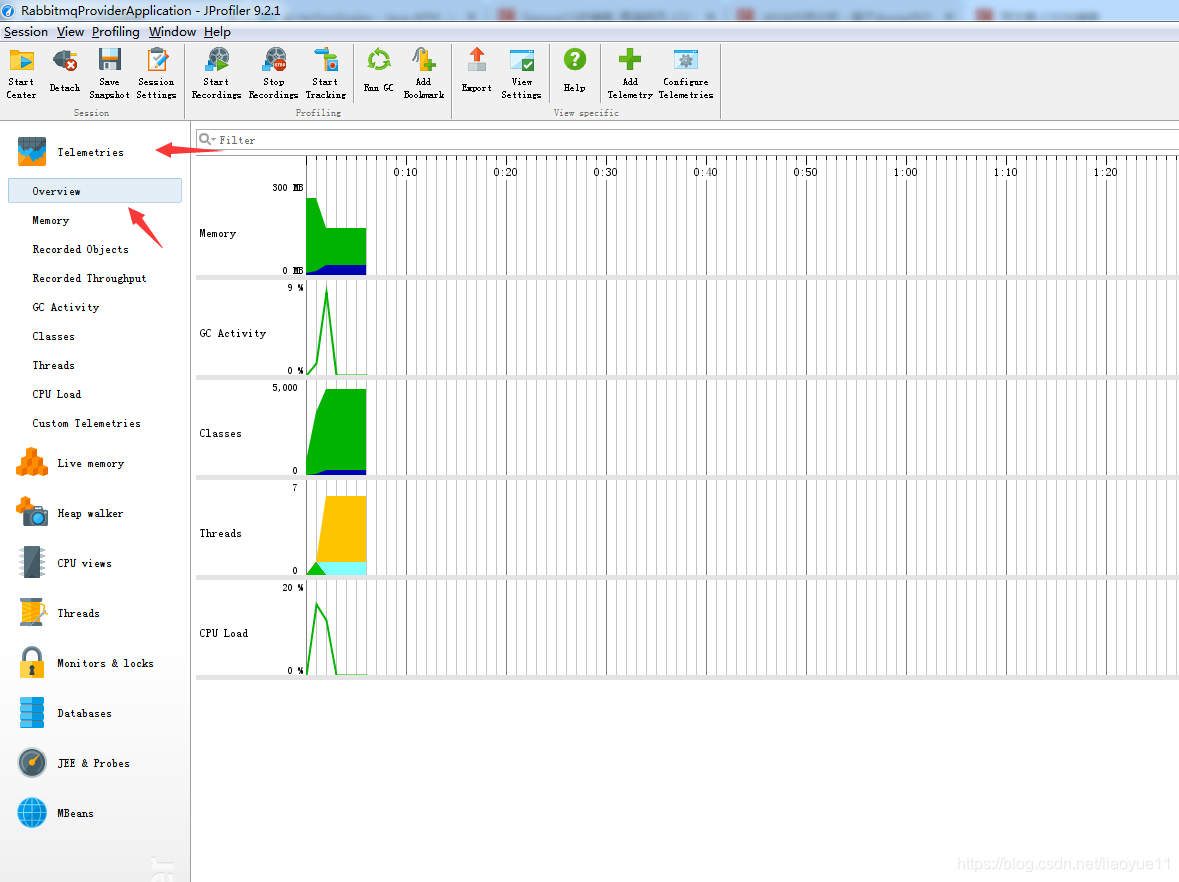Click the 0:30 timeline mark
1179x882 pixels.
605,172
